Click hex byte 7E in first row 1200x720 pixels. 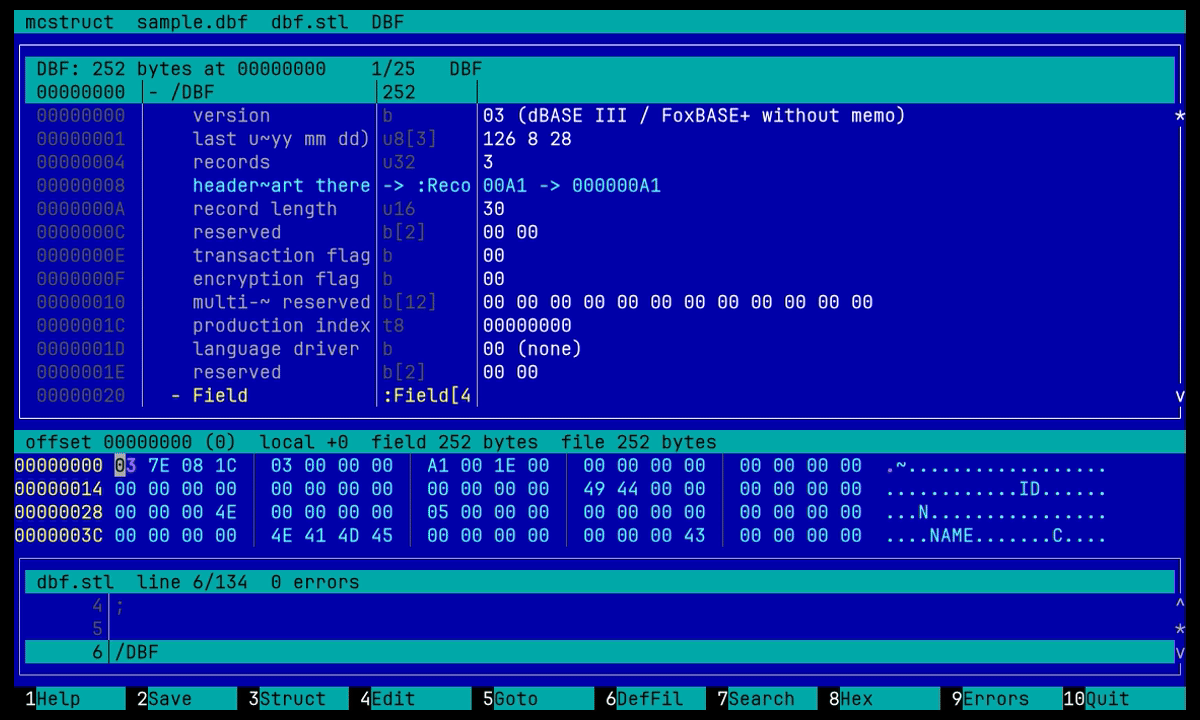(159, 465)
